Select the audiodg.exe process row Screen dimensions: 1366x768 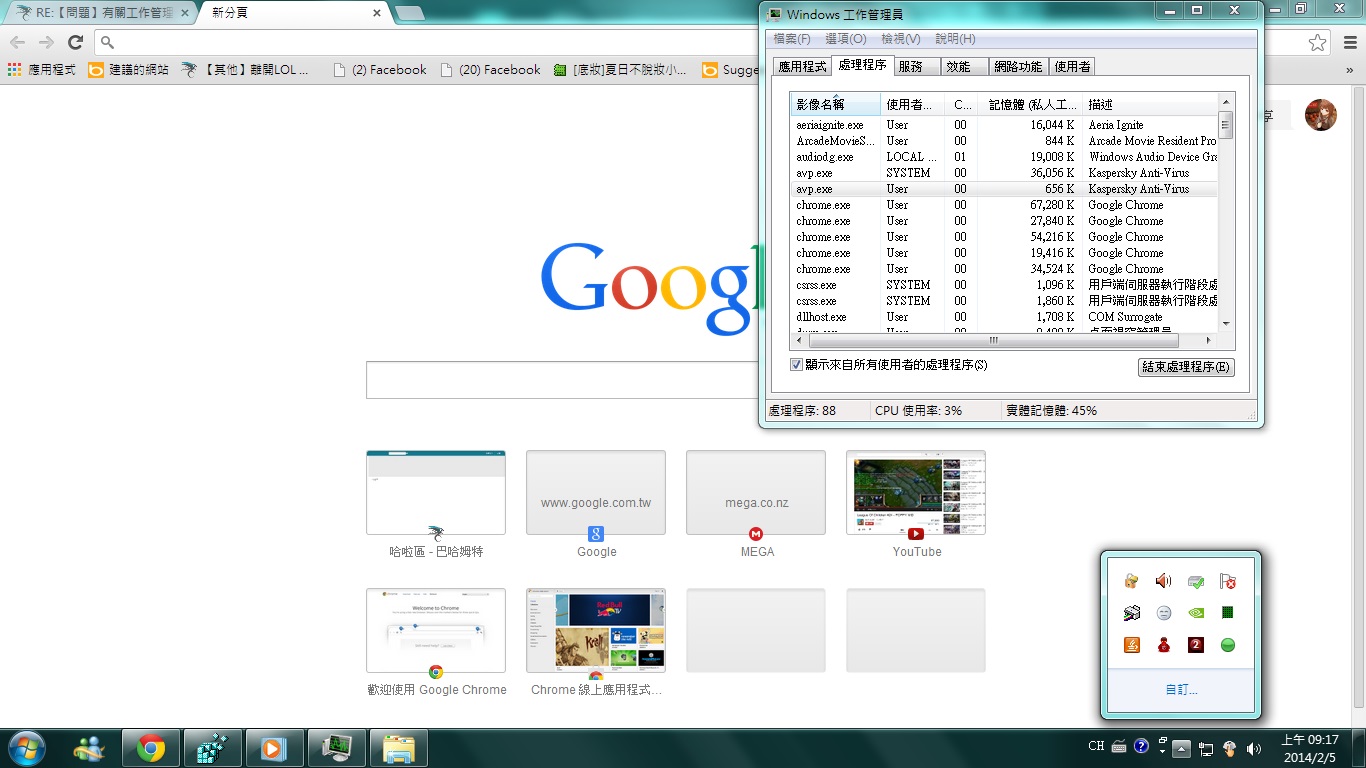tap(825, 157)
